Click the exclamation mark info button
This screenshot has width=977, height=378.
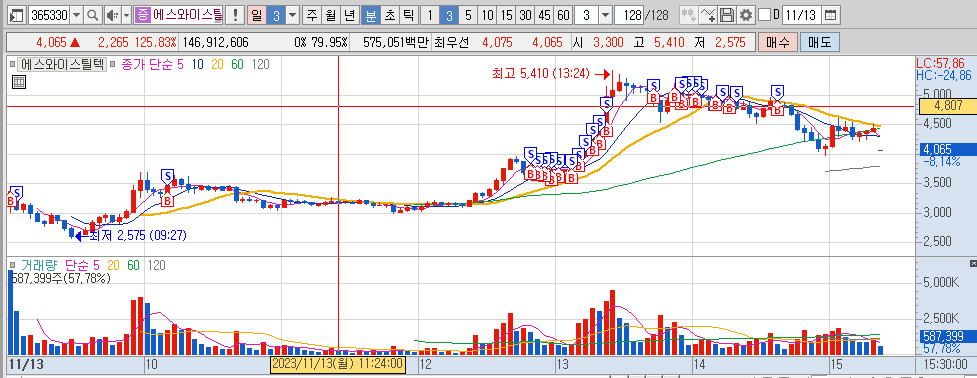click(235, 15)
